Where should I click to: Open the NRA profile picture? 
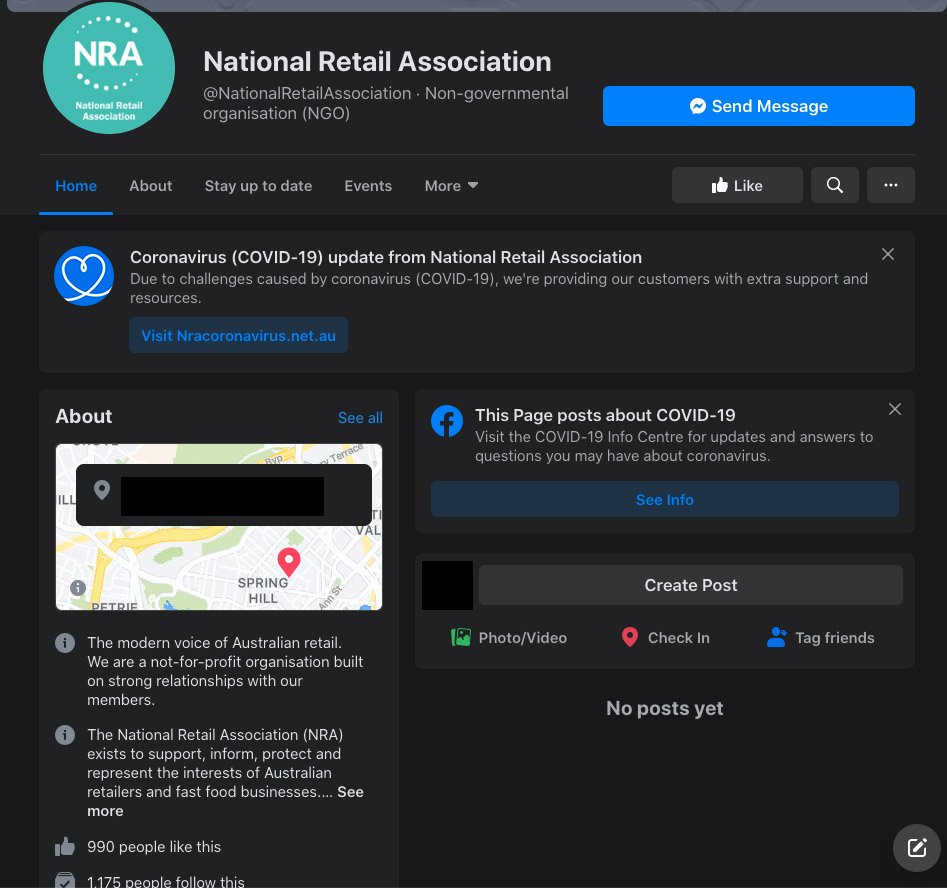click(109, 68)
